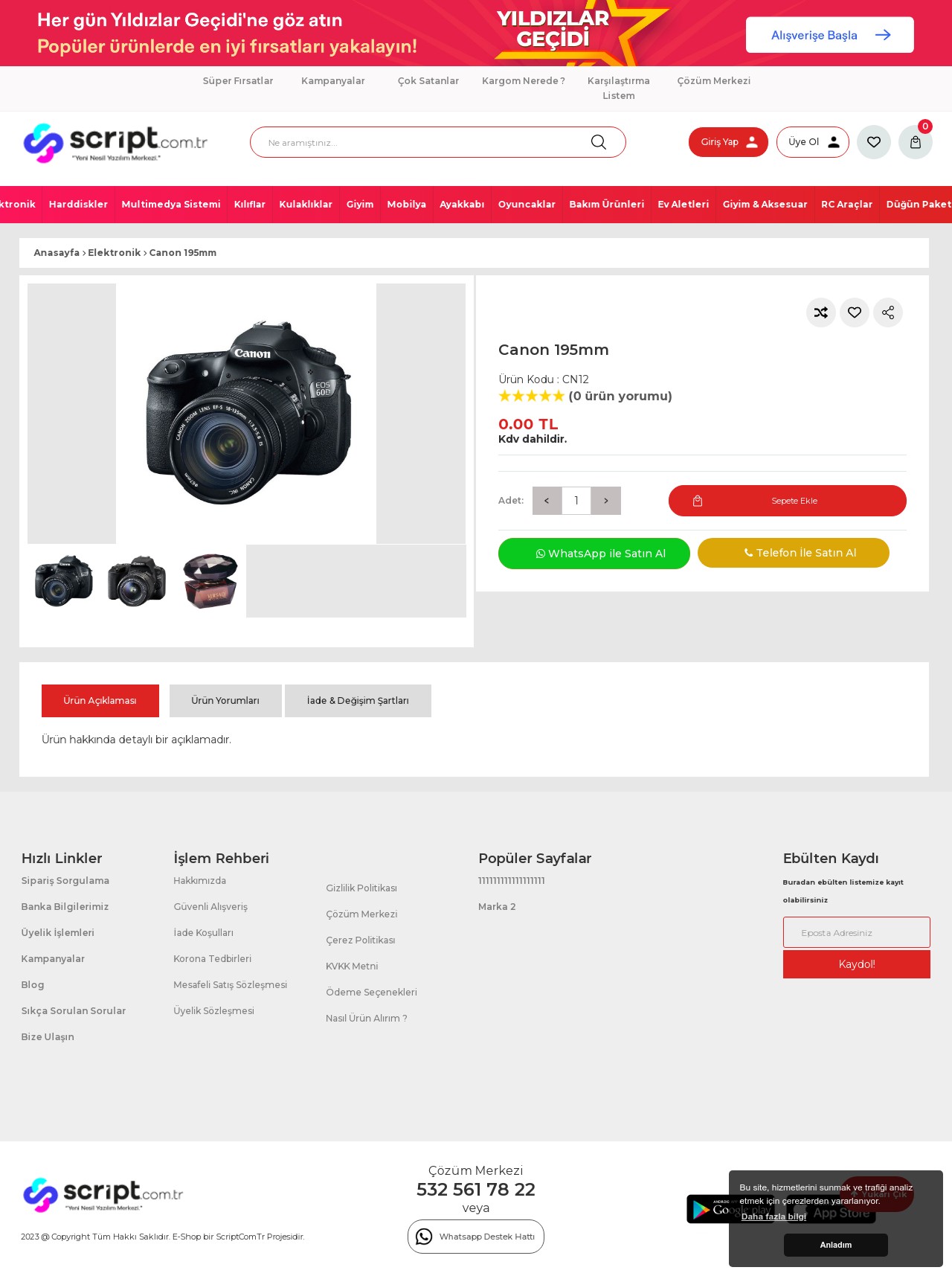The image size is (952, 1276).
Task: Increase quantity with right arrow
Action: point(606,501)
